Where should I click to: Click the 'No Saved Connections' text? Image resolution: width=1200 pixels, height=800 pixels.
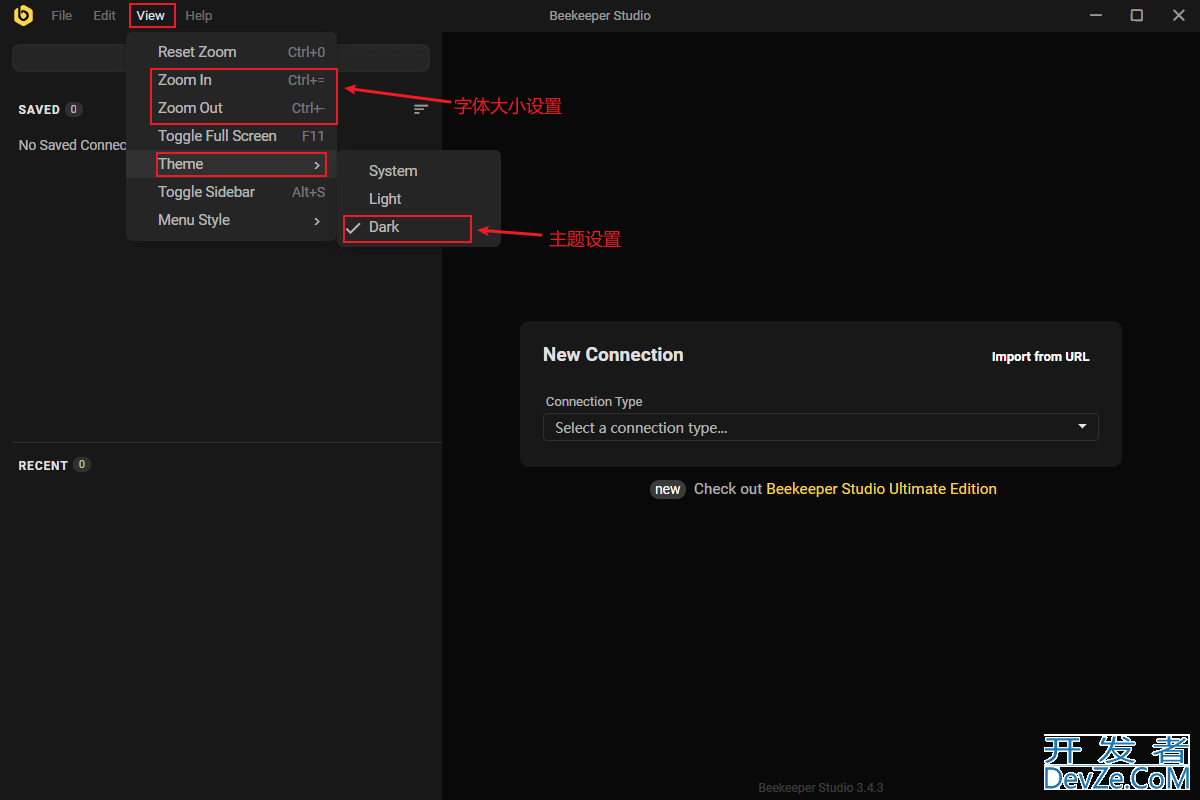[73, 145]
